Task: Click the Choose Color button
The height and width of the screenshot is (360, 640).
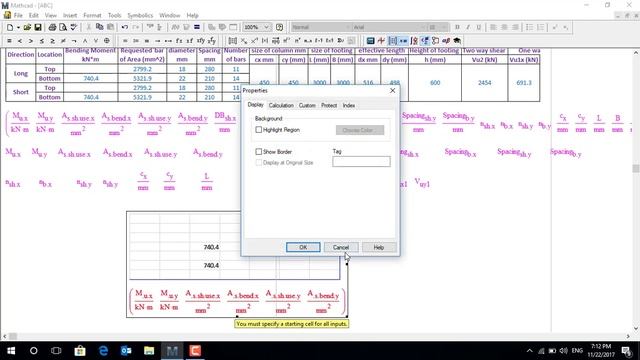Action: pyautogui.click(x=360, y=130)
